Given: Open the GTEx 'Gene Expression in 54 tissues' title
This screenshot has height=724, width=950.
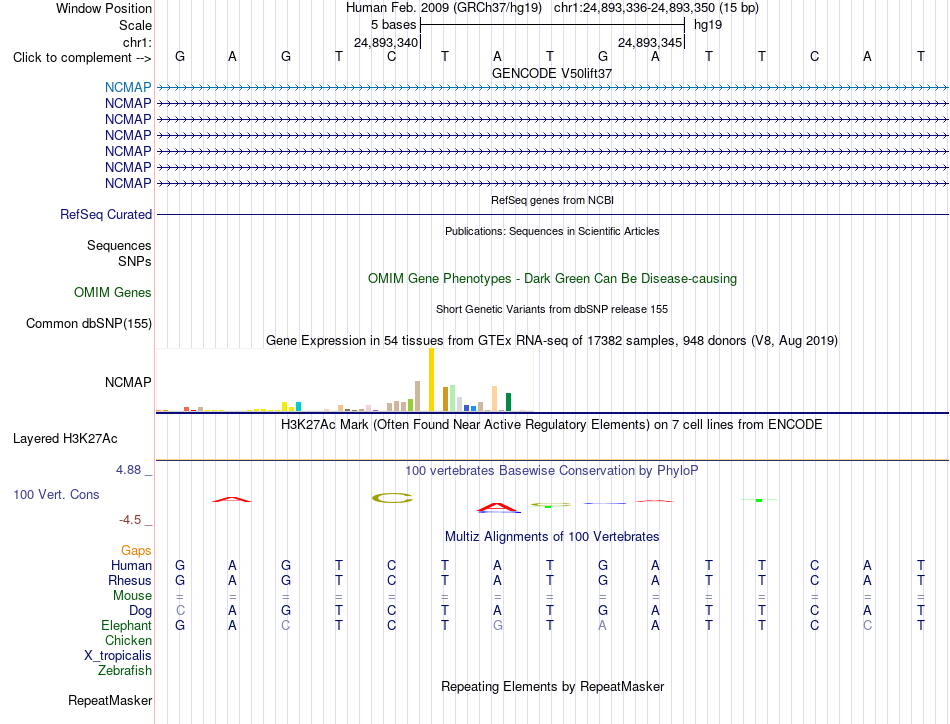Looking at the screenshot, I should 552,340.
